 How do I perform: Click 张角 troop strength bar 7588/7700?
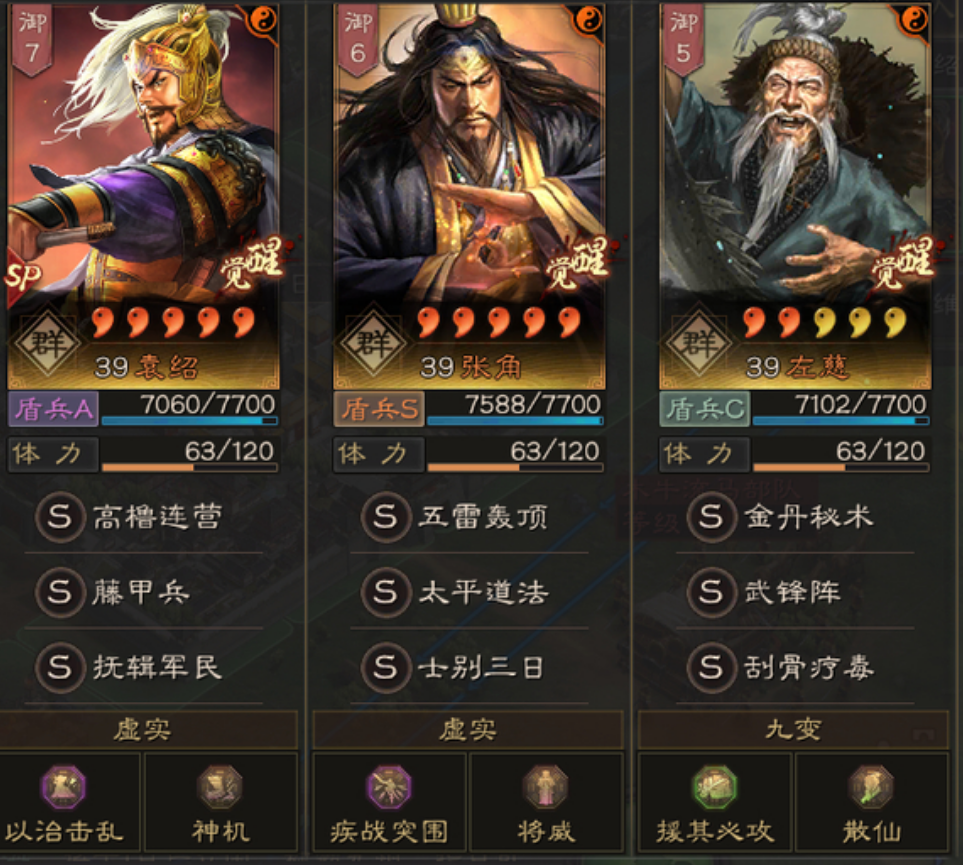[515, 409]
